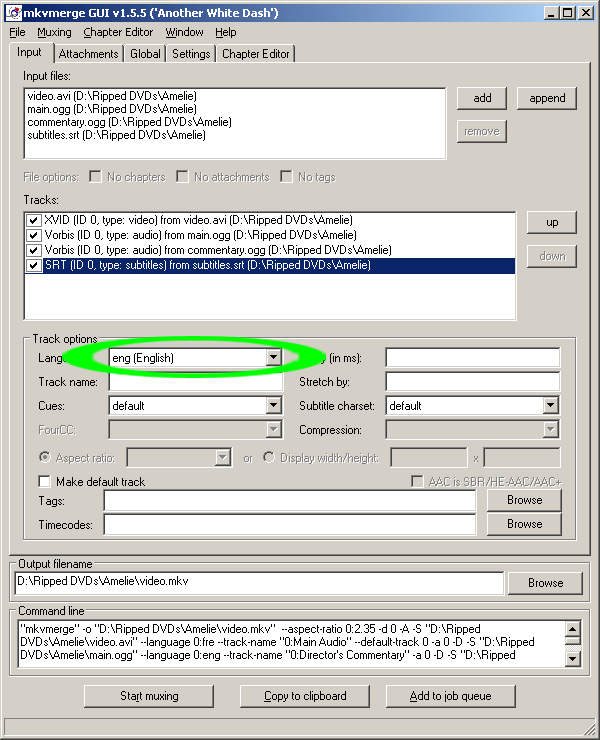Click the Start muxing button

click(149, 696)
